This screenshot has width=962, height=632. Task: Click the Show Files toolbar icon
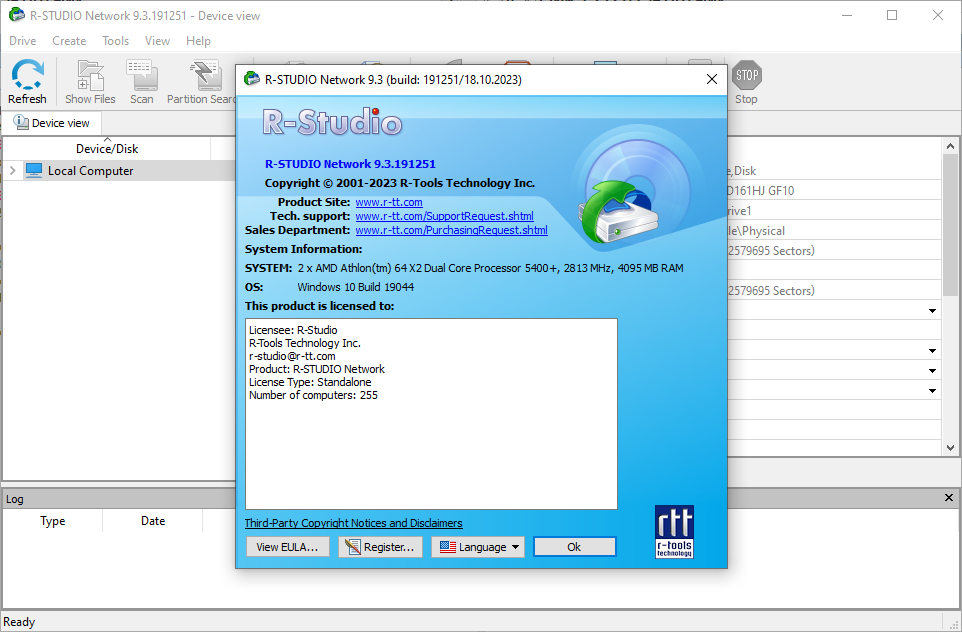tap(90, 75)
